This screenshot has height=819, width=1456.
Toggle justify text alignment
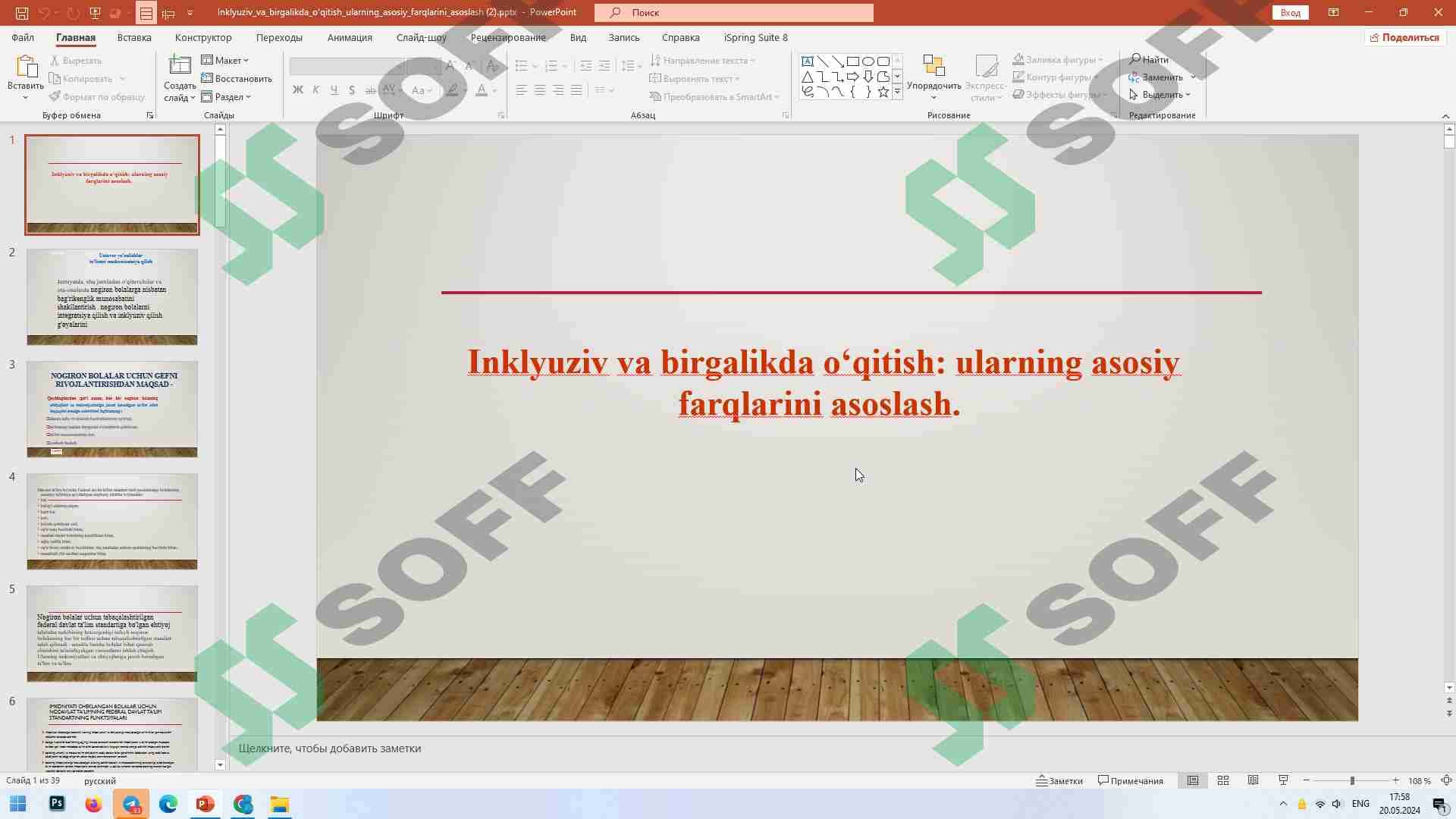pos(576,90)
